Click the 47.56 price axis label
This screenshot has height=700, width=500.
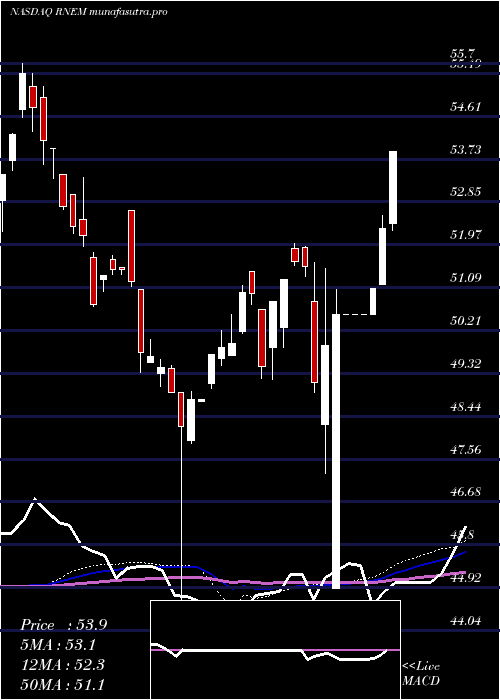465,450
